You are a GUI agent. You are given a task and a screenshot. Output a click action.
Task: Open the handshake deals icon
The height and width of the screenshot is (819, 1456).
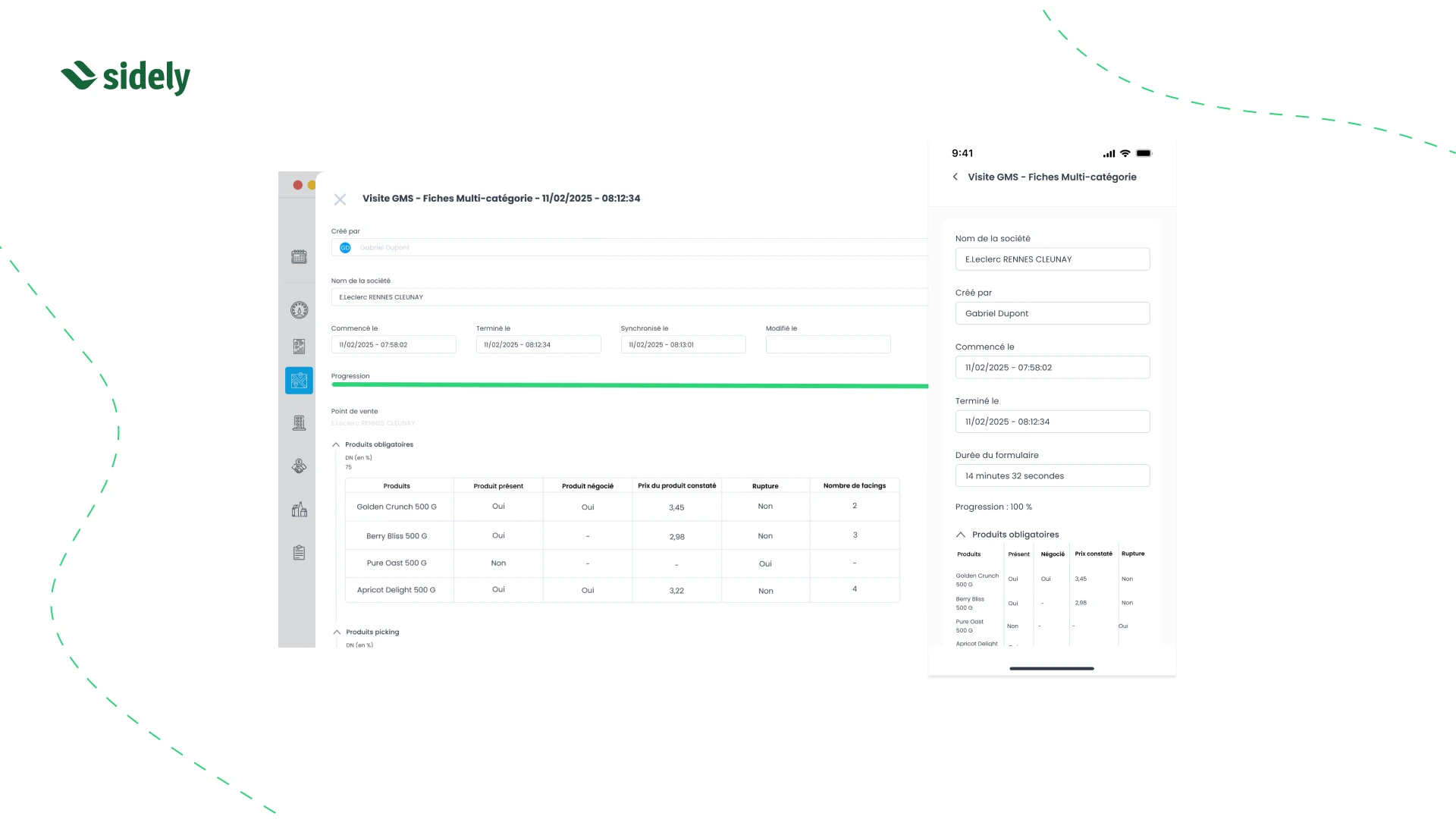click(x=299, y=466)
